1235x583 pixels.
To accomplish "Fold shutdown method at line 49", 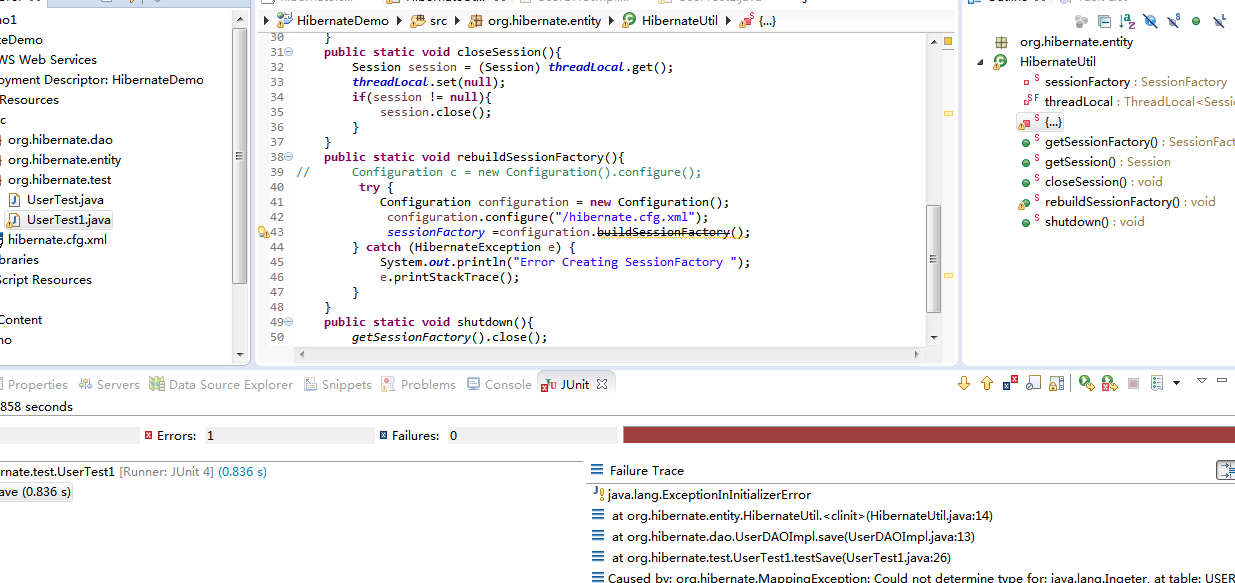I will pos(289,322).
